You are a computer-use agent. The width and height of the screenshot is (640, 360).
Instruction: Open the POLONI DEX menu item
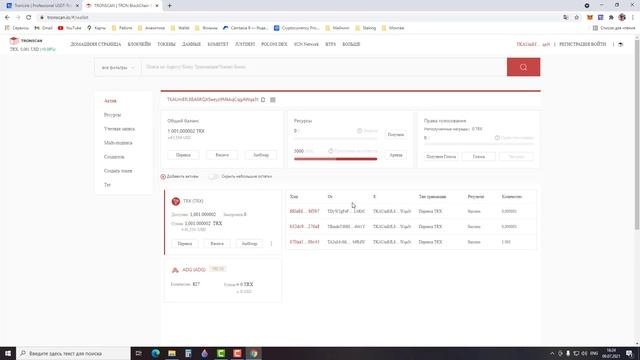click(x=274, y=44)
